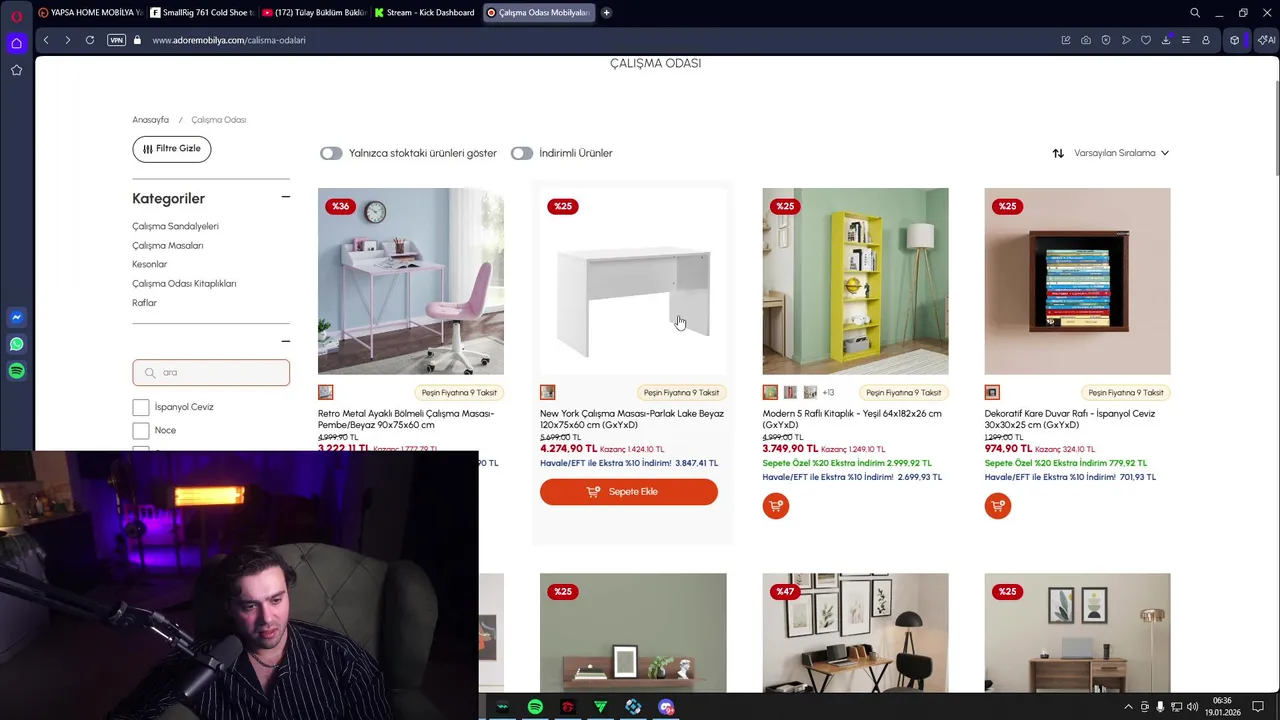
Task: Open Kick green app in taskbar
Action: tap(600, 707)
